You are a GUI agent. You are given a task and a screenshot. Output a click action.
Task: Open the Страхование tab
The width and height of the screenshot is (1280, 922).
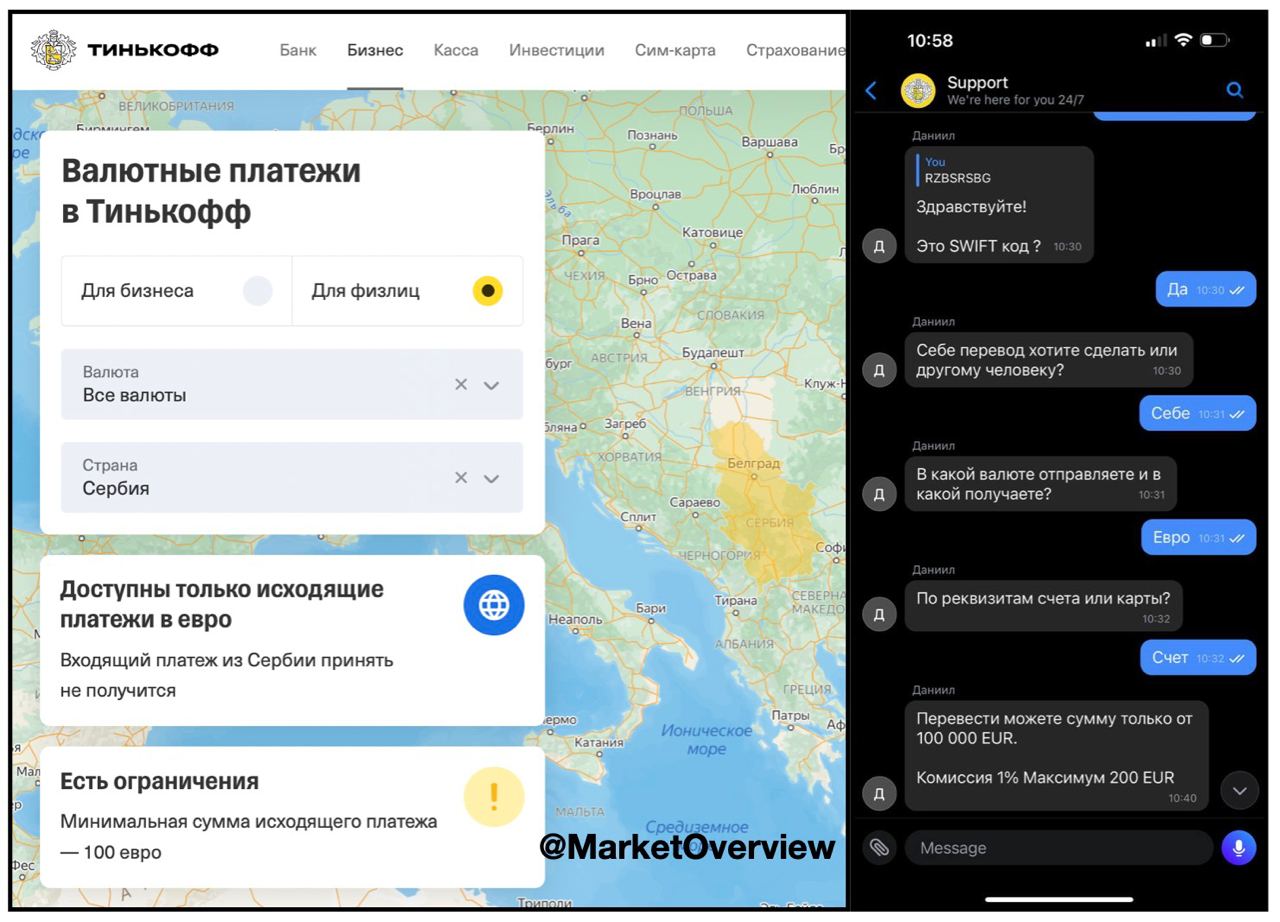click(x=795, y=50)
